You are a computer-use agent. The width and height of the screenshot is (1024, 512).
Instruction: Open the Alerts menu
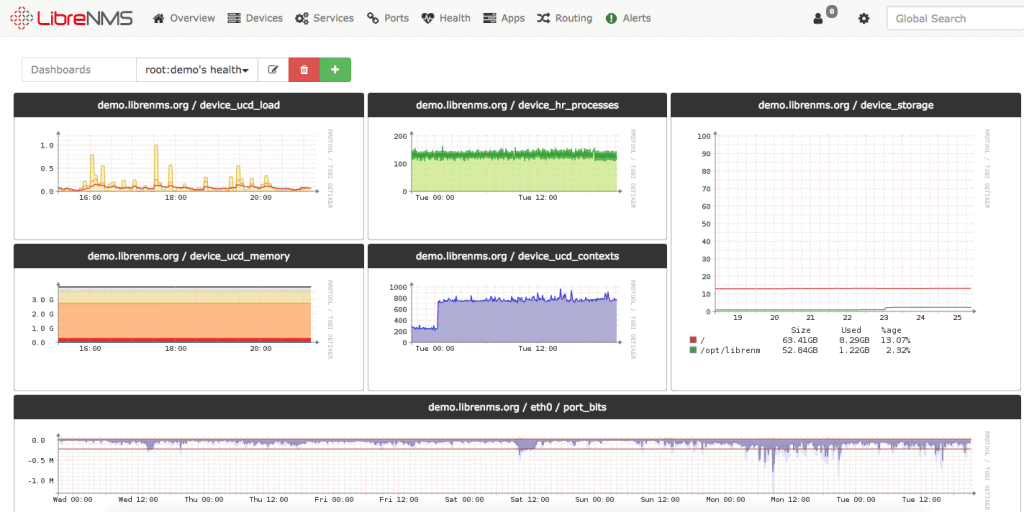pos(628,18)
